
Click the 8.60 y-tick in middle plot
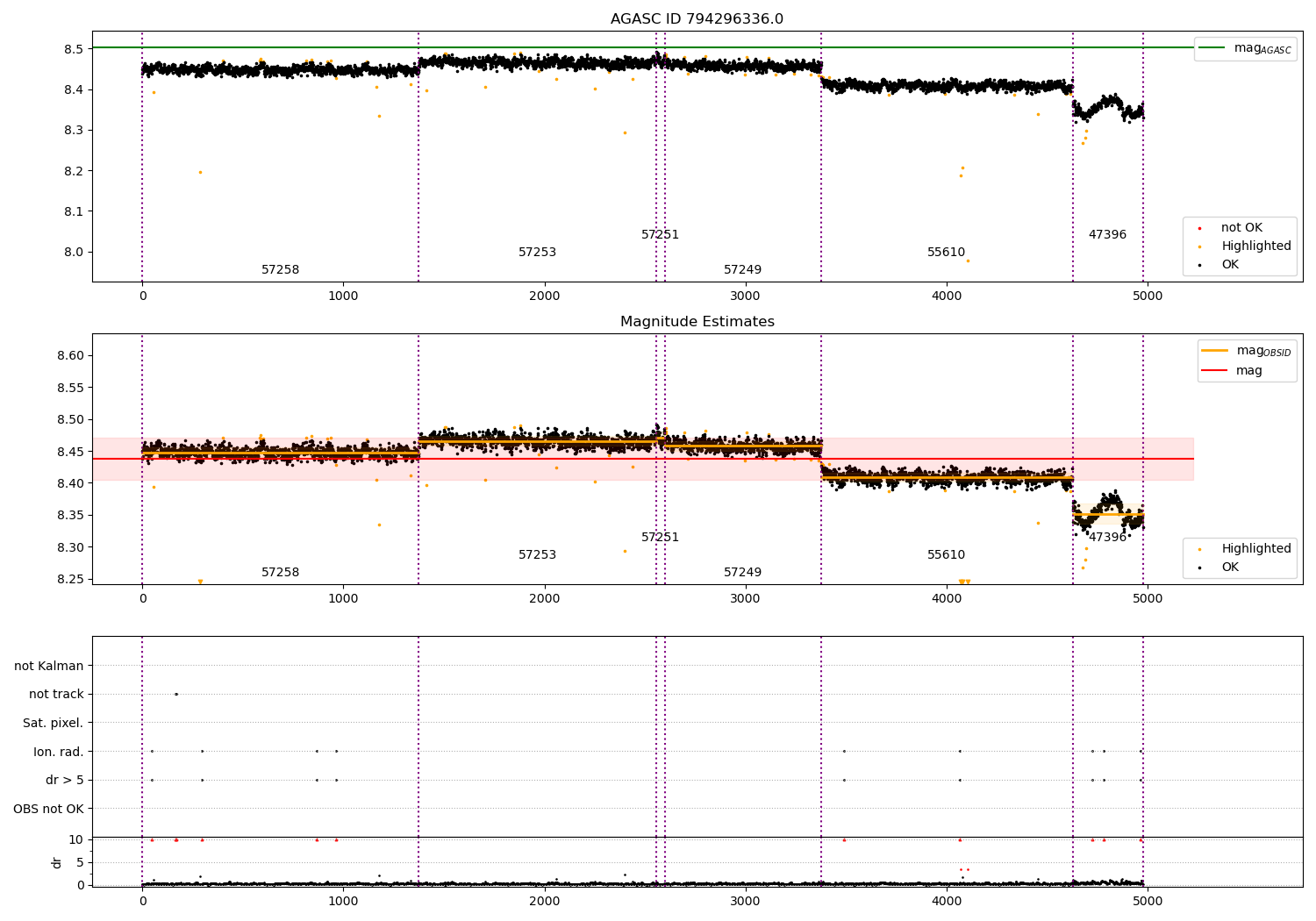click(x=70, y=356)
